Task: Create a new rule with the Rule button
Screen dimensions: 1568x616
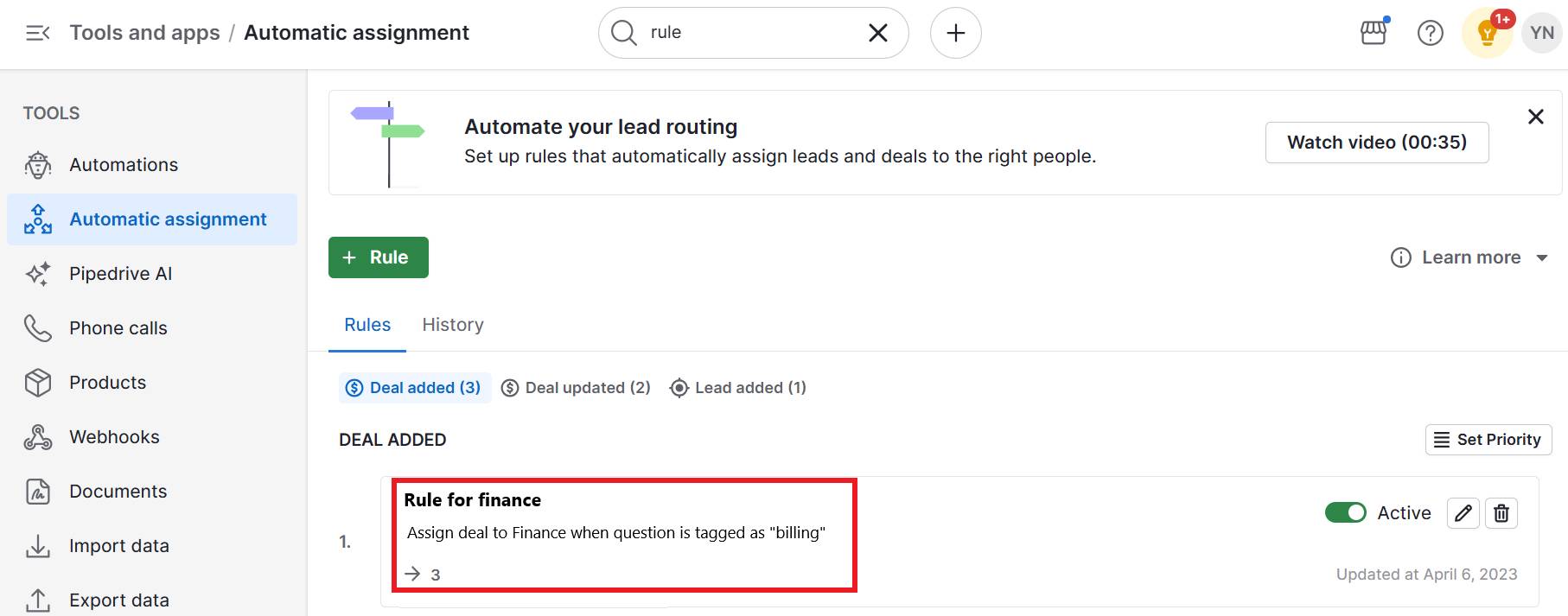Action: pos(378,257)
